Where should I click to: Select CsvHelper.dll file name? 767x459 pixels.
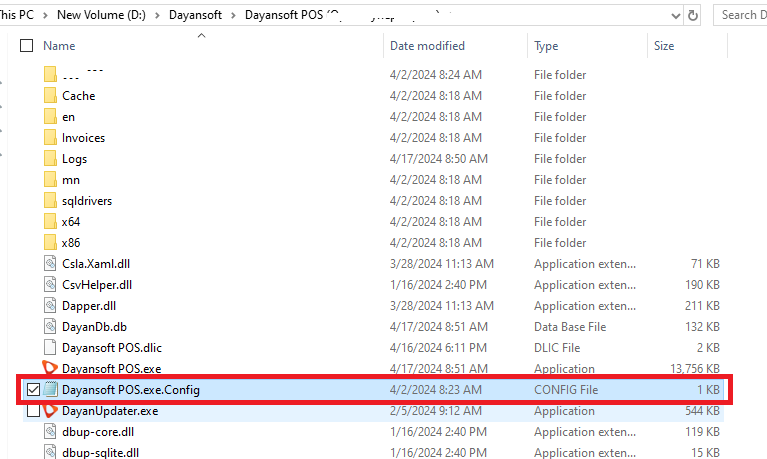coord(97,285)
